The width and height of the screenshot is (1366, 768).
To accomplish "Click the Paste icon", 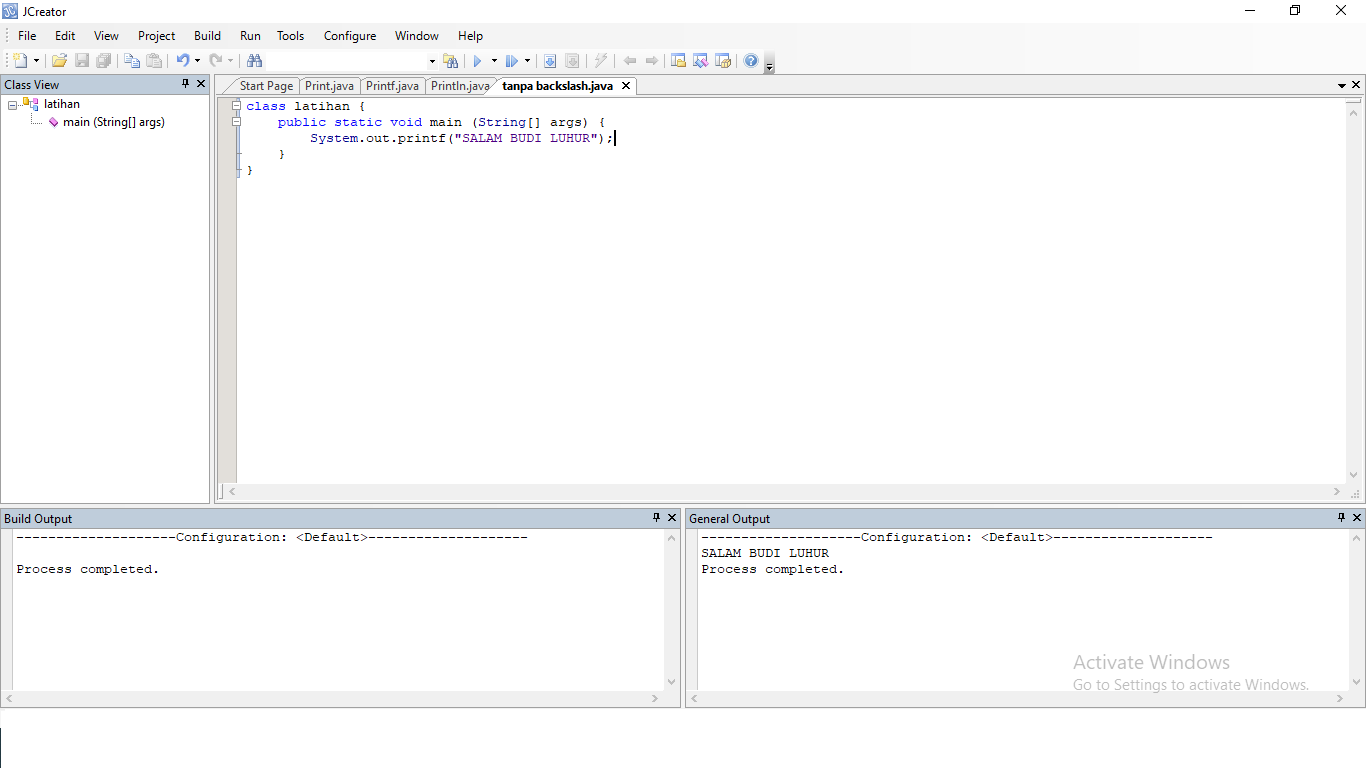I will 154,60.
